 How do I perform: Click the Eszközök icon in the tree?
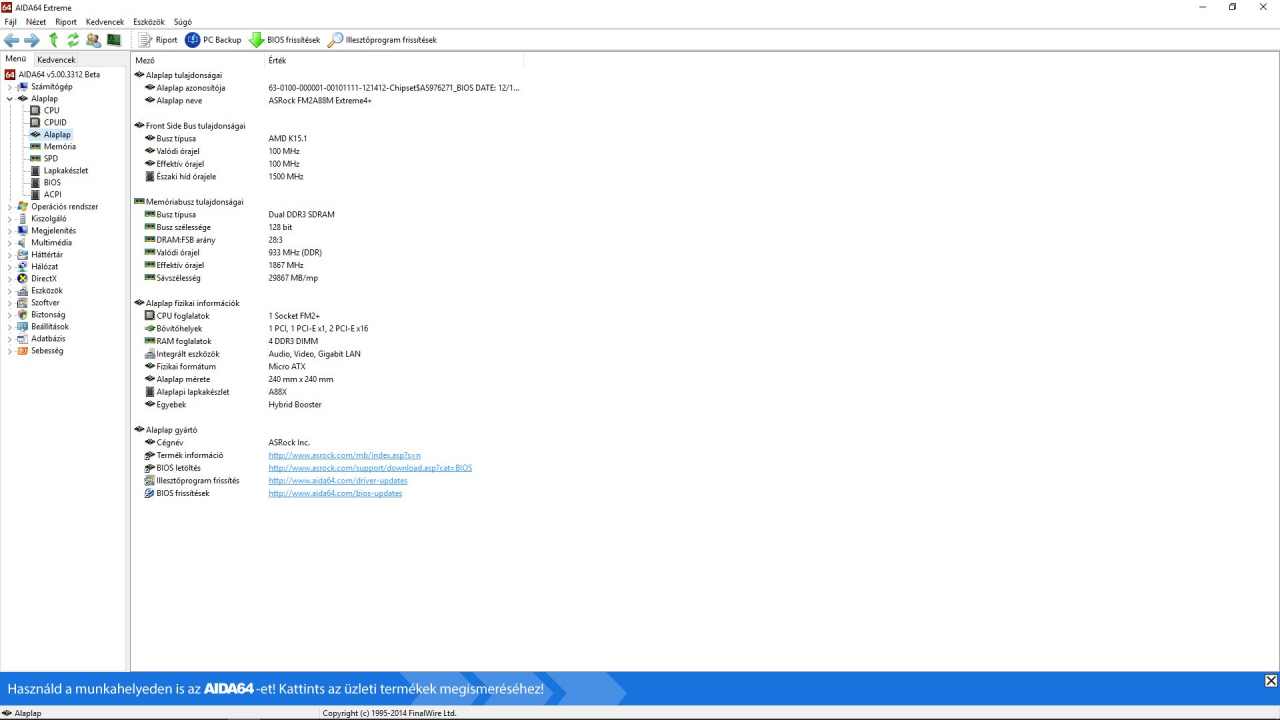(x=22, y=290)
